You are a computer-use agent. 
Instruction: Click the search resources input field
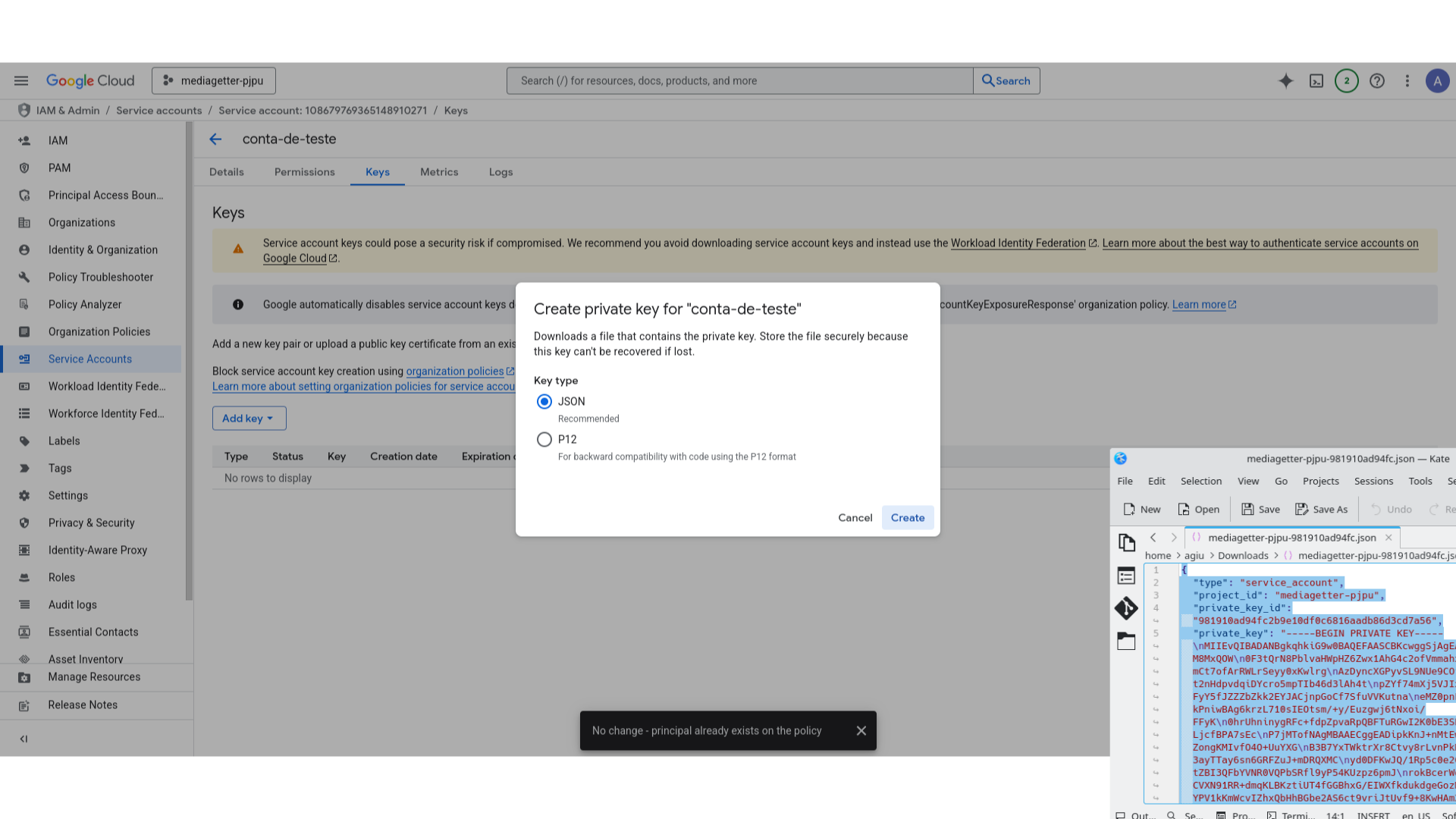click(x=739, y=81)
